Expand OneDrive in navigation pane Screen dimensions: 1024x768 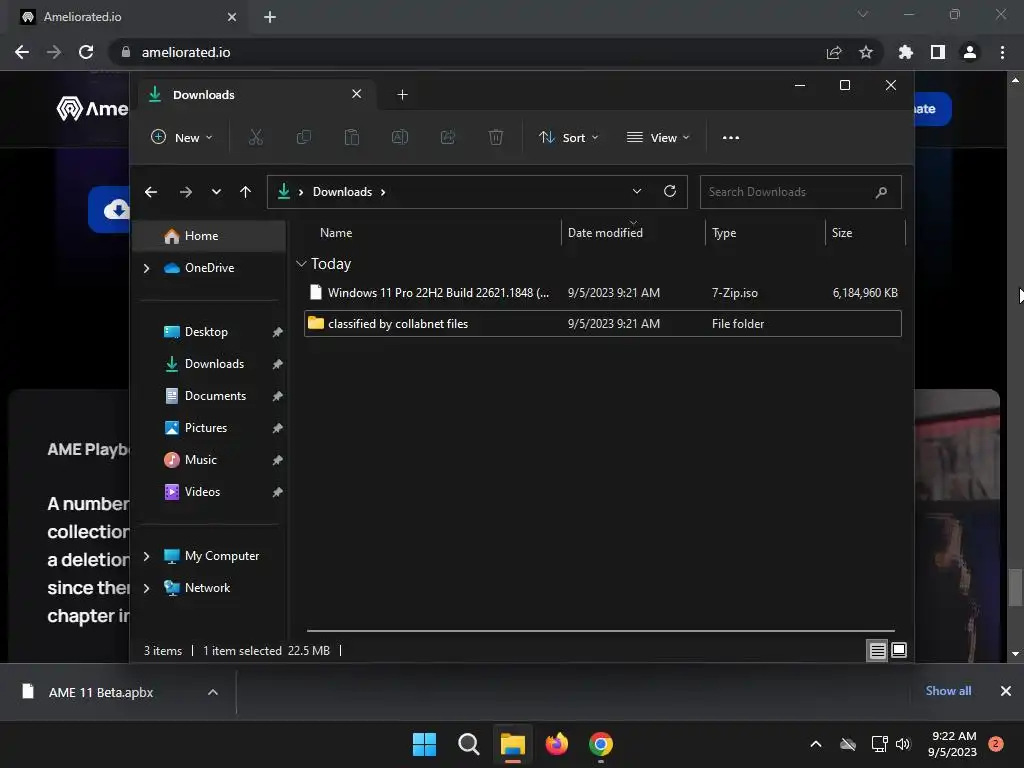point(146,268)
